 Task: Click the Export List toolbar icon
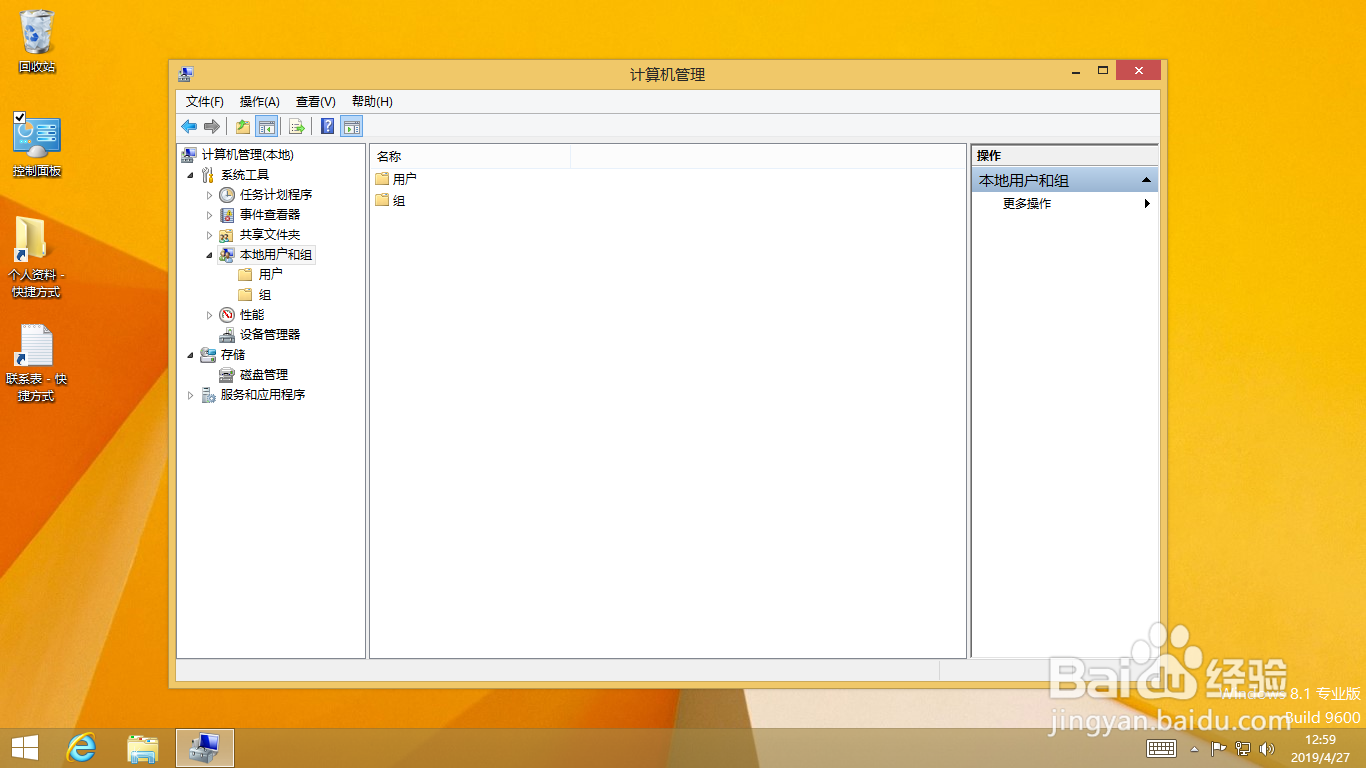[297, 126]
